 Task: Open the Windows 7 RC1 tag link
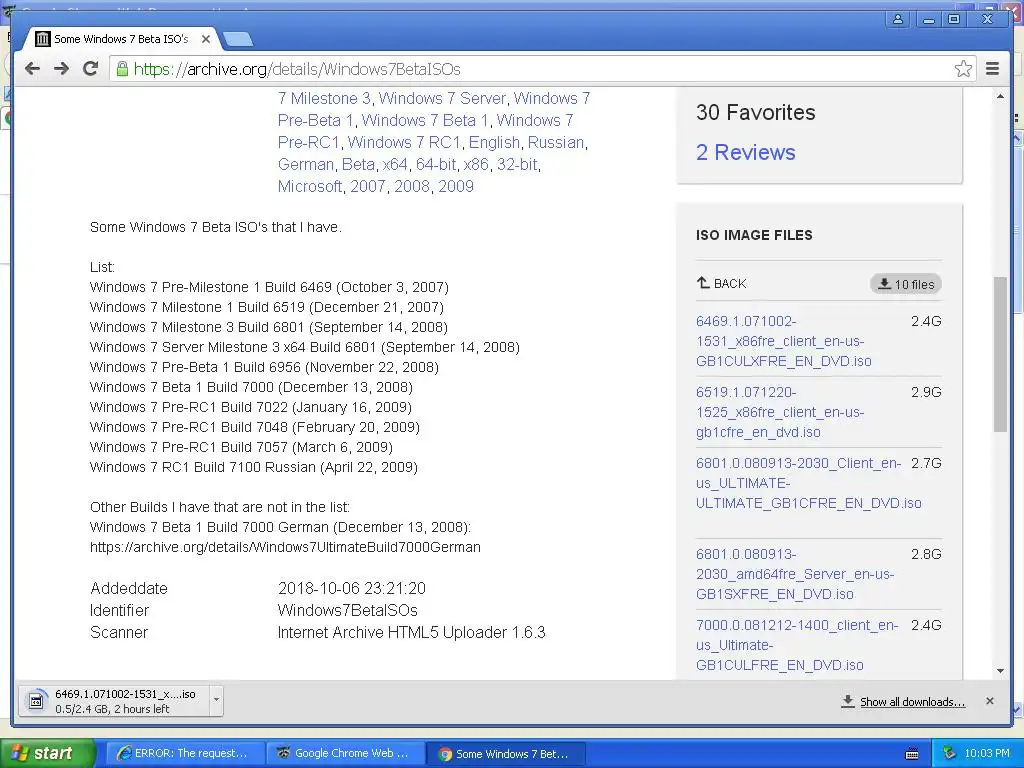click(404, 142)
